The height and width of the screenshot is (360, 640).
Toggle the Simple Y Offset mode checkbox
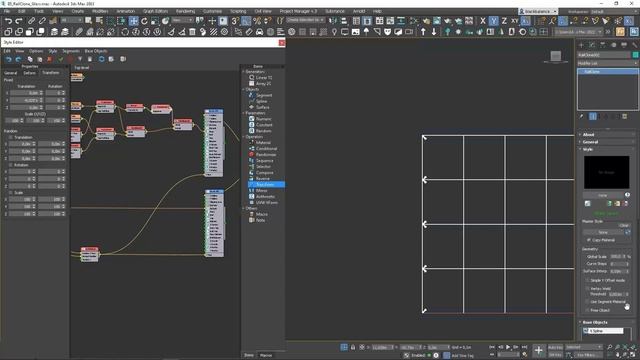pyautogui.click(x=587, y=280)
